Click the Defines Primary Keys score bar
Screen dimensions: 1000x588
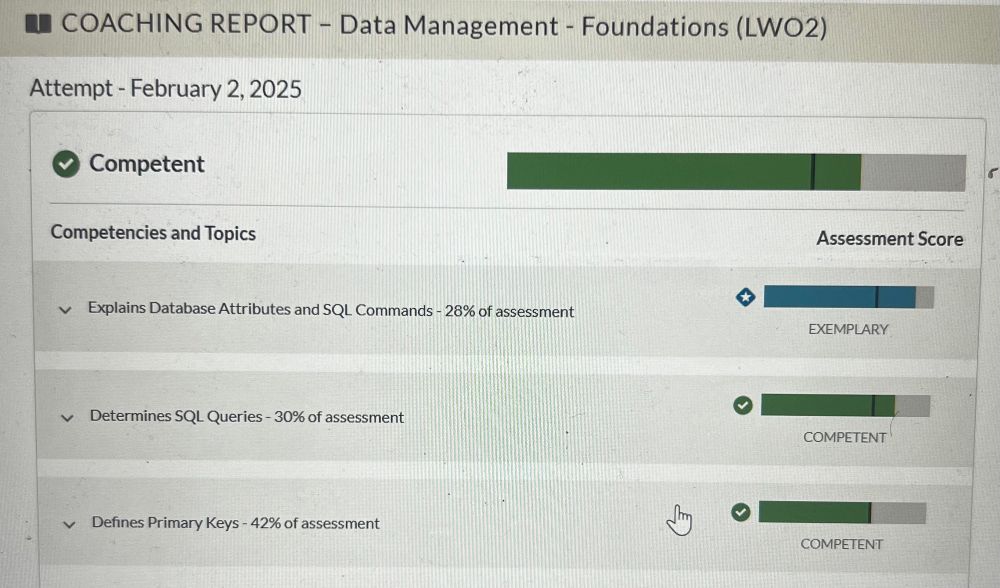pos(842,513)
